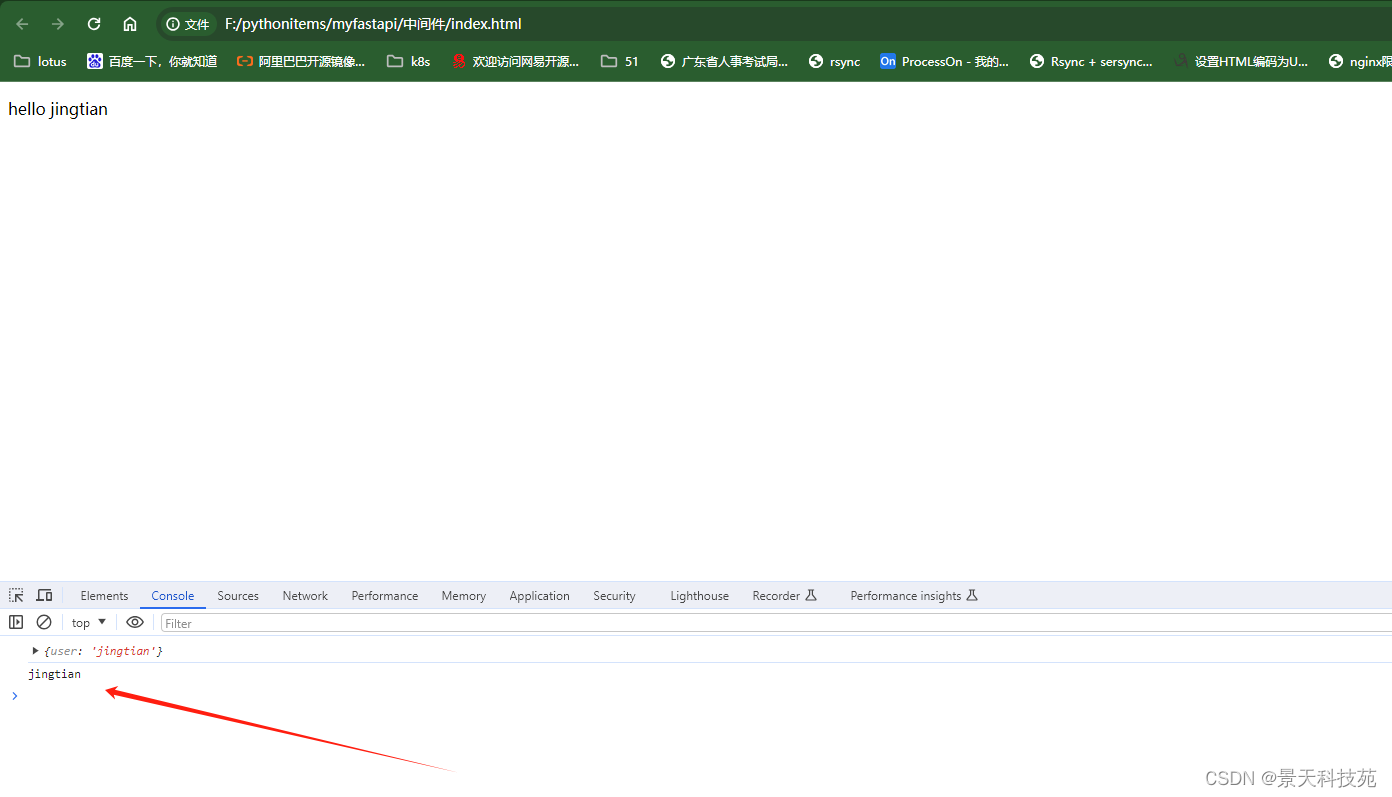Toggle the device toolbar icon
1392x797 pixels.
click(44, 595)
